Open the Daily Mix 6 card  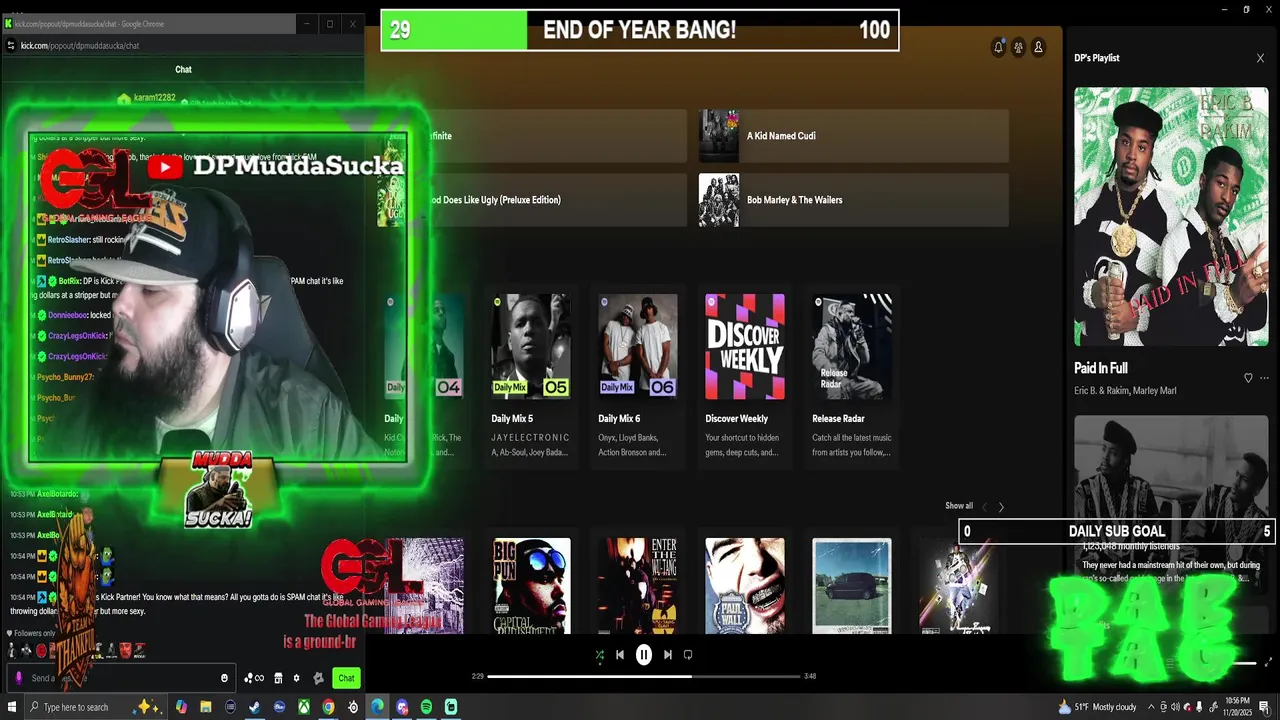tap(638, 377)
